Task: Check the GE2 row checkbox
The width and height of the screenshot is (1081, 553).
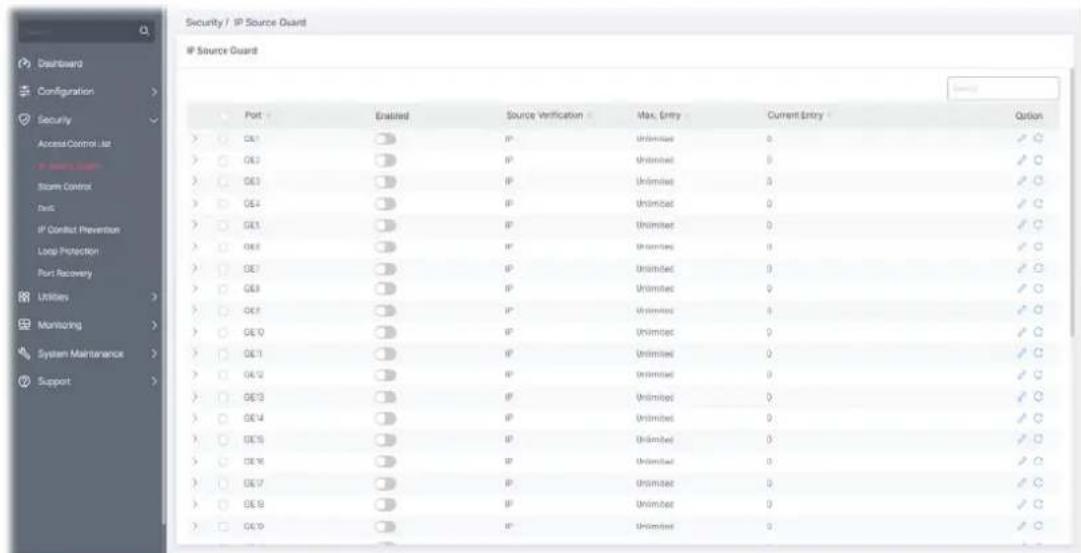Action: [223, 160]
